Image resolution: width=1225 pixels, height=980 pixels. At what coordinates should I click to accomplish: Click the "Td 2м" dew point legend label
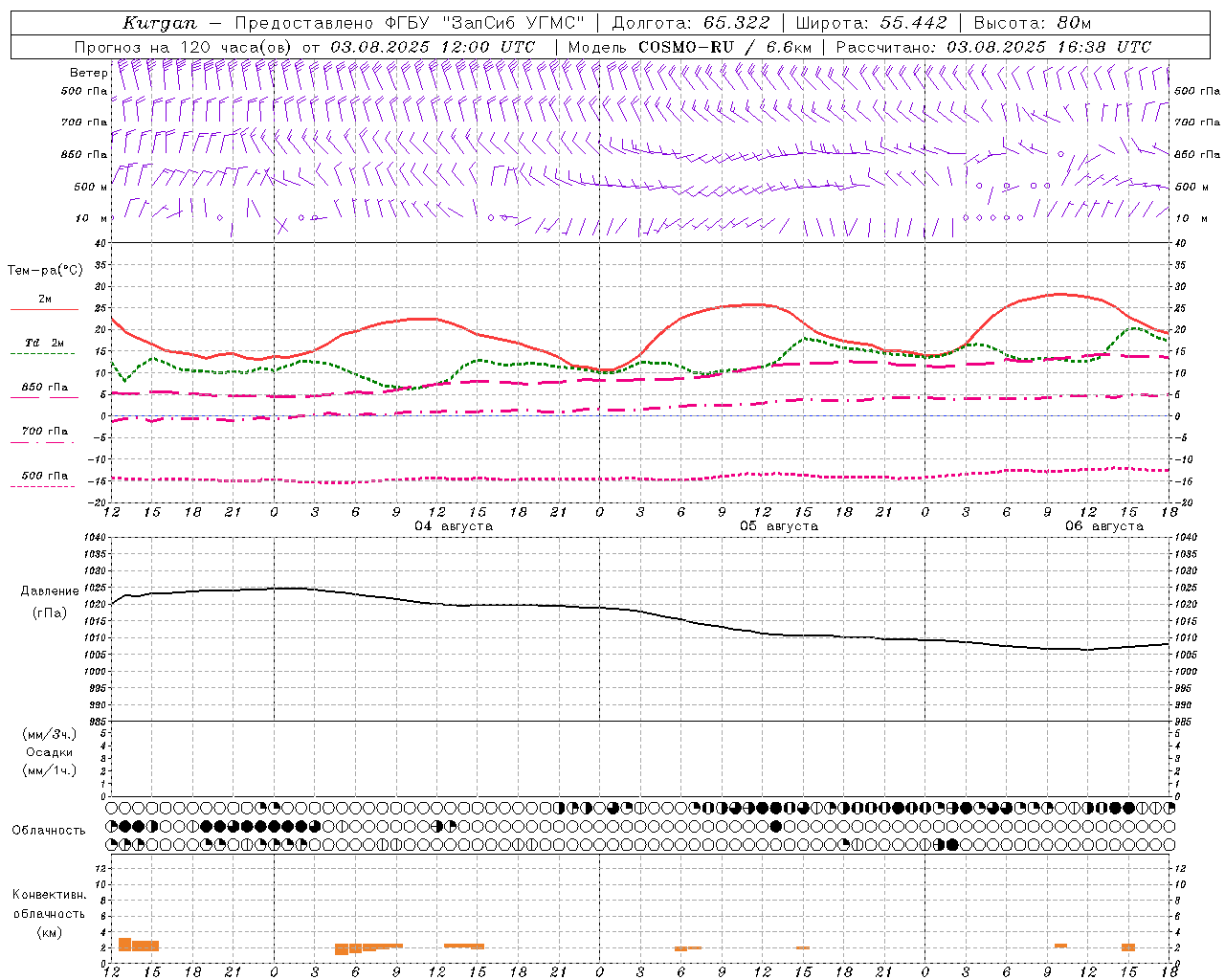(x=44, y=343)
